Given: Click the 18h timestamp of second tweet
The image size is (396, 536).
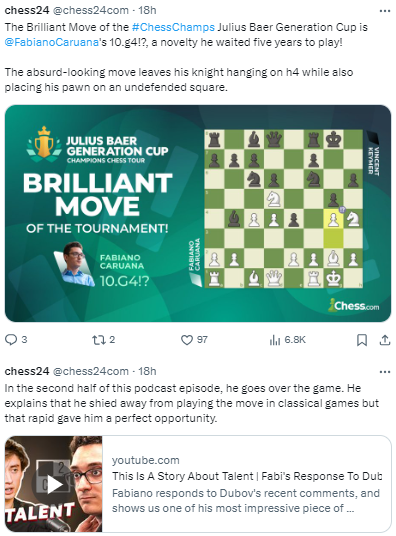Looking at the screenshot, I should tap(147, 371).
